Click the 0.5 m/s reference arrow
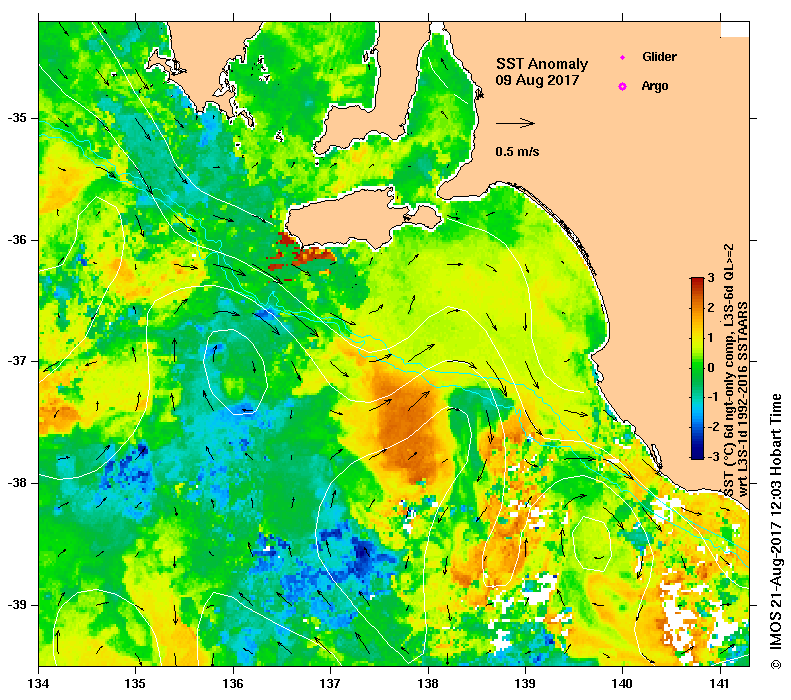Screen dimensions: 791x700 coord(515,123)
